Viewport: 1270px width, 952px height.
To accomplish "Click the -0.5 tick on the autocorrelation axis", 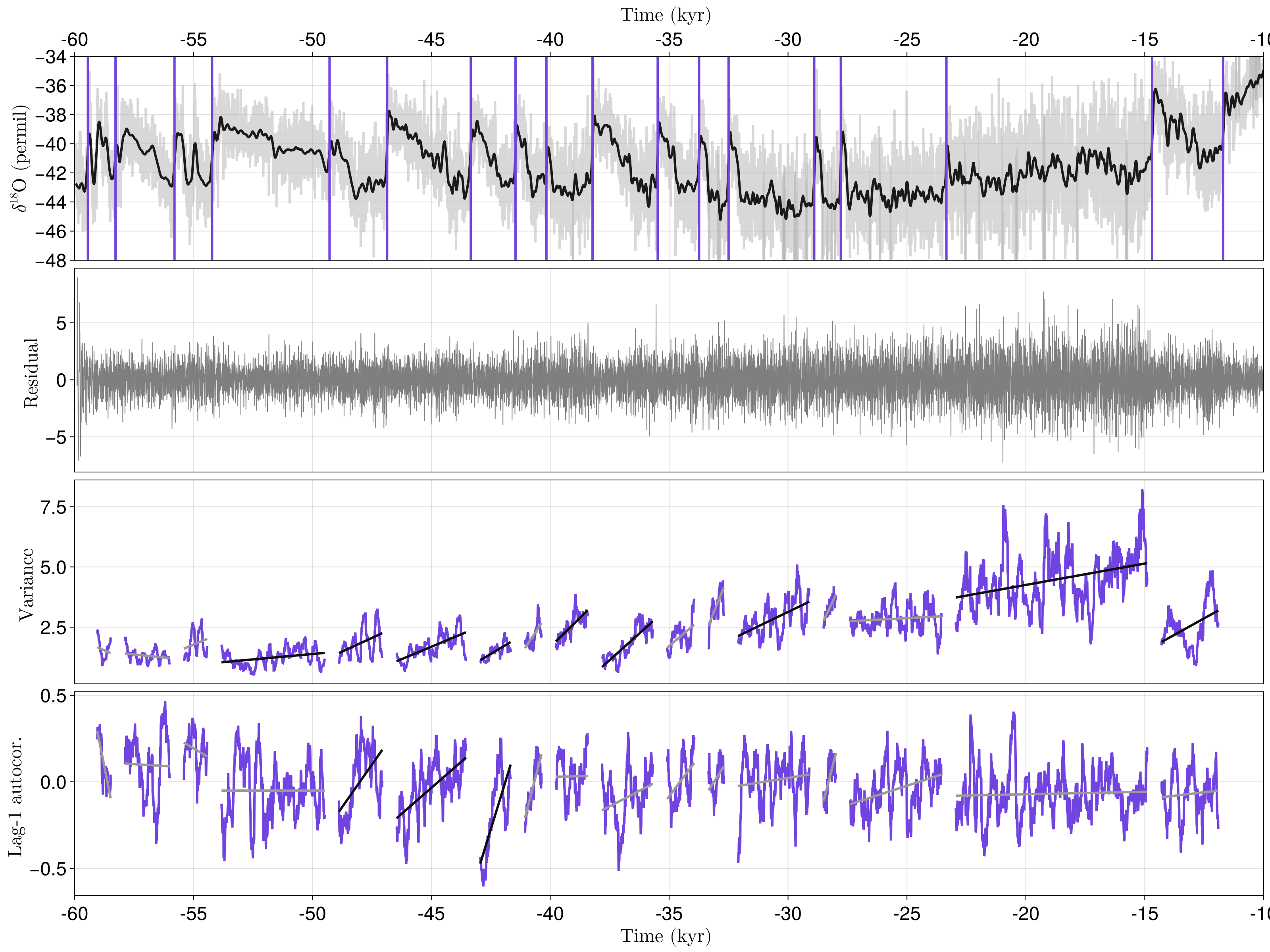I will 48,868.
